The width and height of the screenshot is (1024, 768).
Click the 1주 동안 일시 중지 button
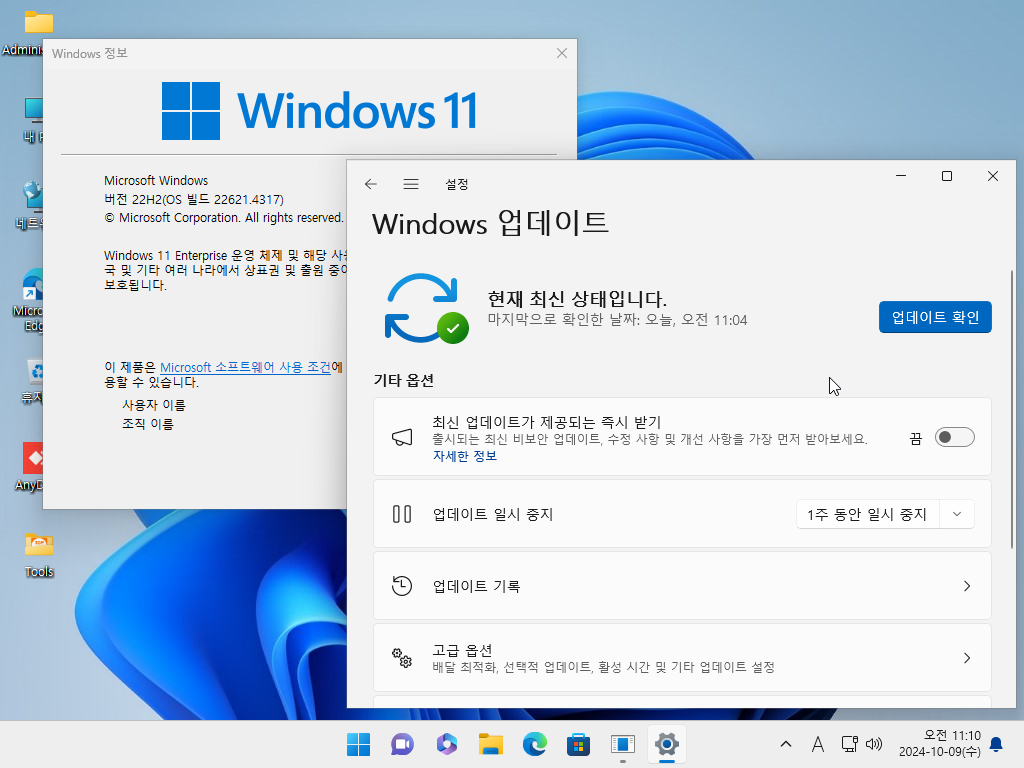[x=867, y=514]
